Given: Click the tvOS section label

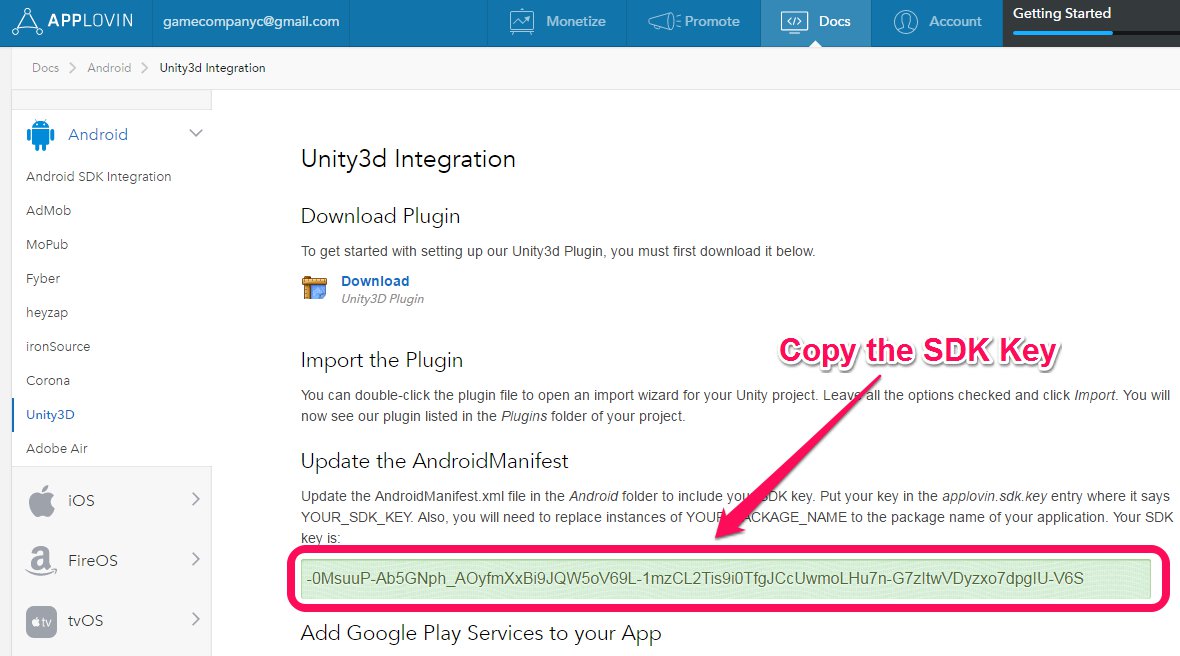Looking at the screenshot, I should (x=85, y=621).
